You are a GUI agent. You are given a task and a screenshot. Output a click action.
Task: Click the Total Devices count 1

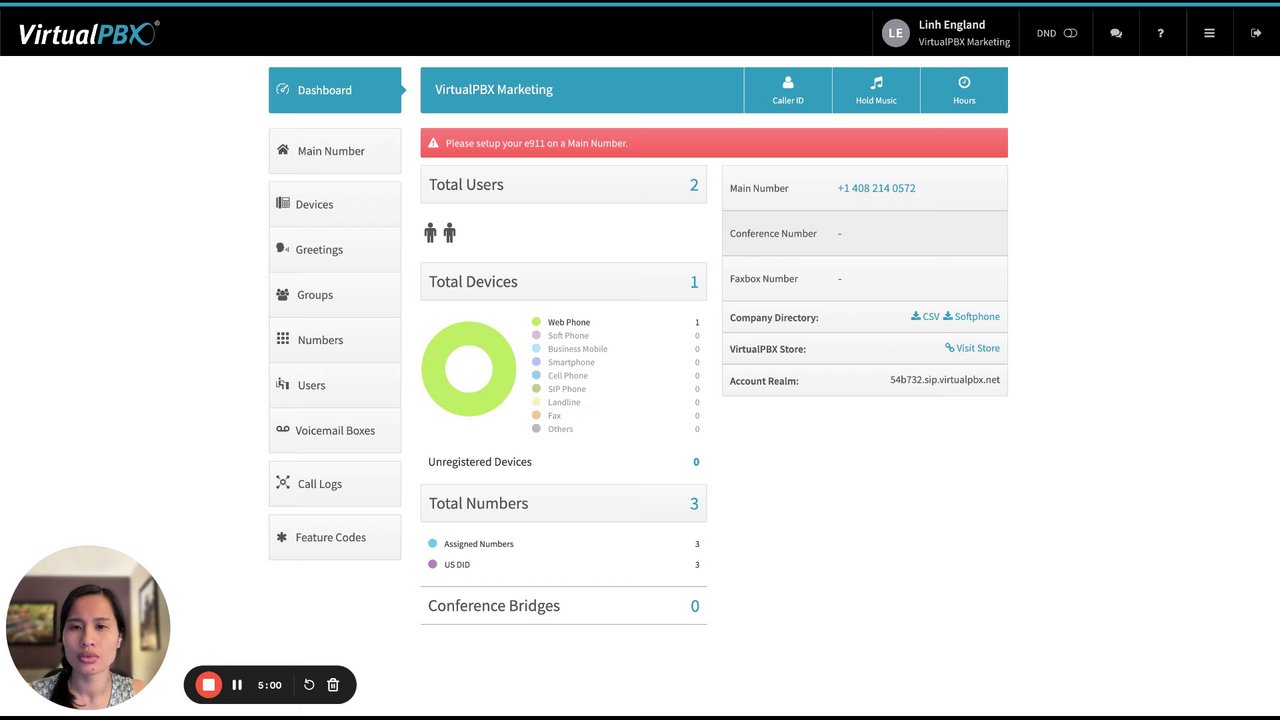(x=694, y=282)
